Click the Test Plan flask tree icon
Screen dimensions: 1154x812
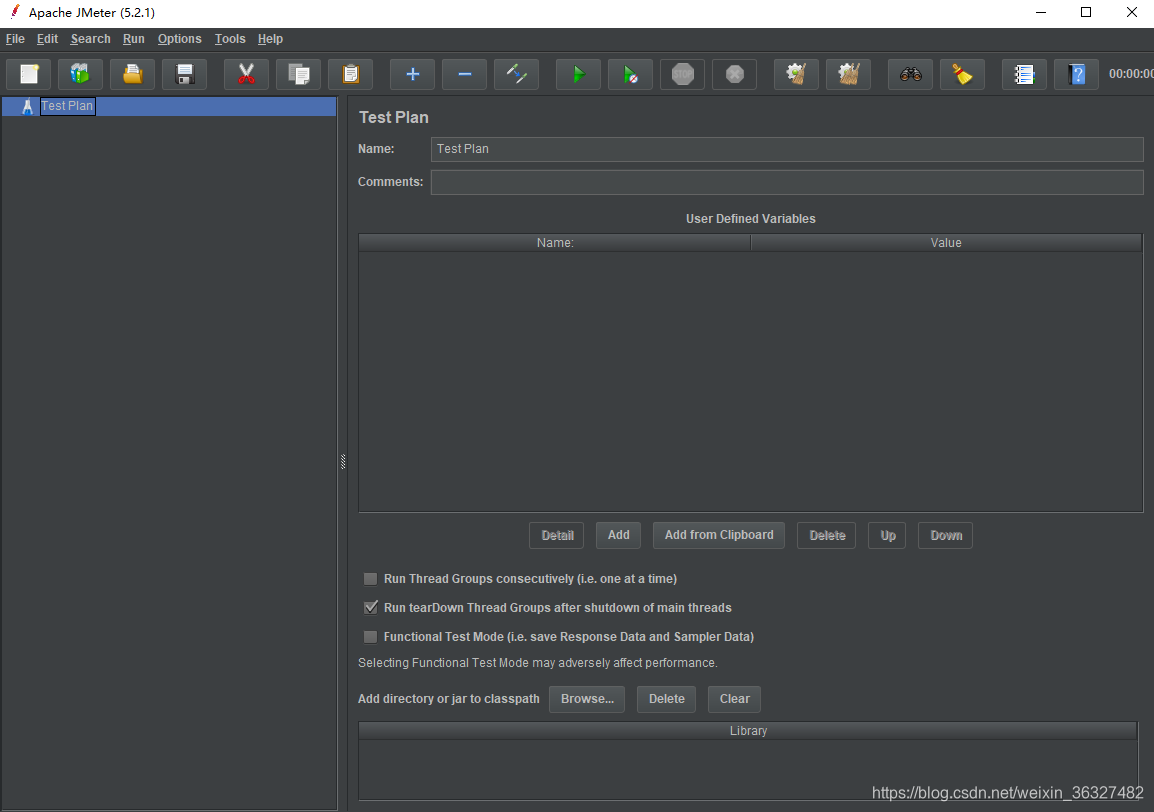point(27,106)
